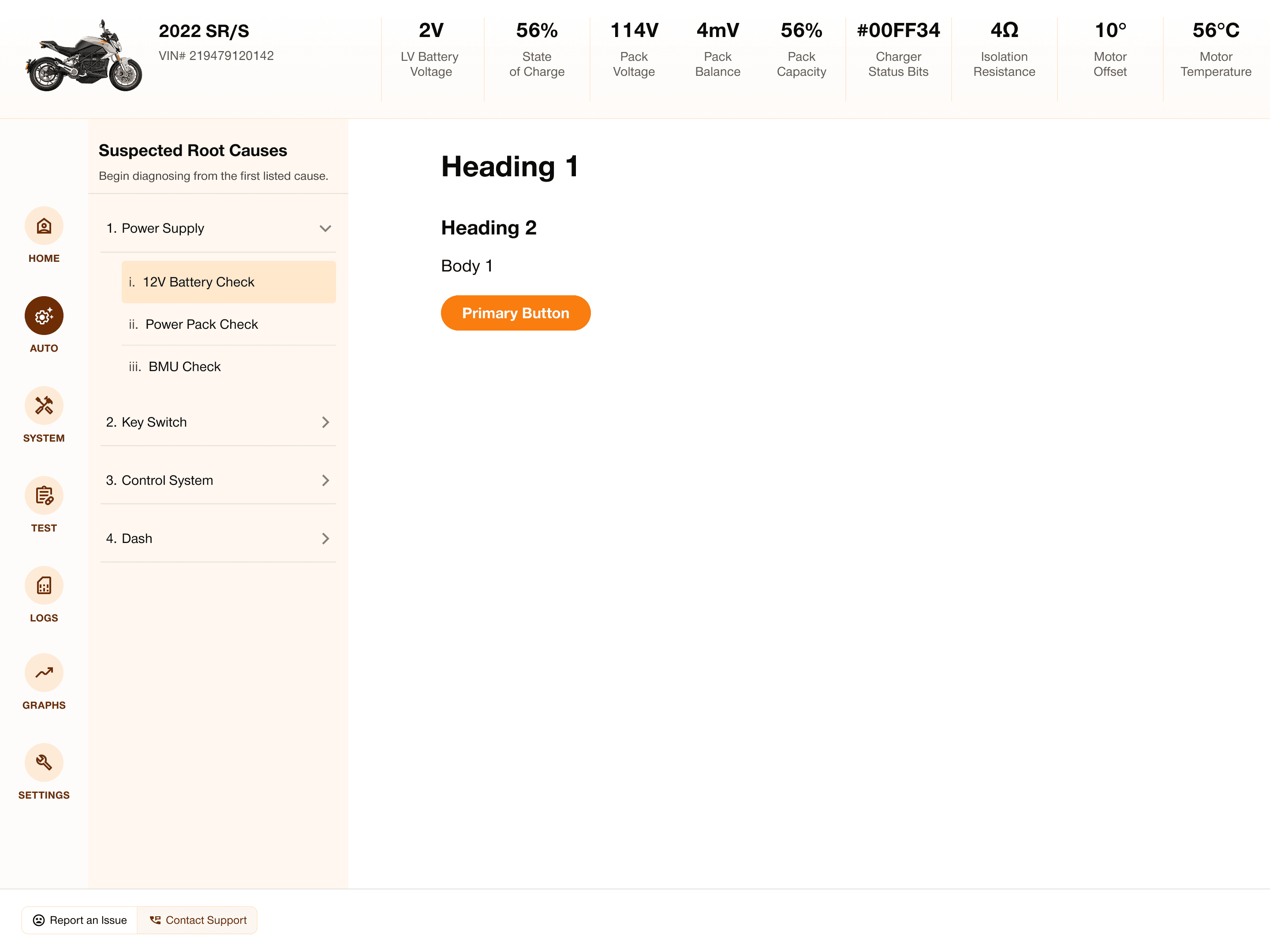
Task: Open the Home sidebar icon
Action: click(44, 226)
